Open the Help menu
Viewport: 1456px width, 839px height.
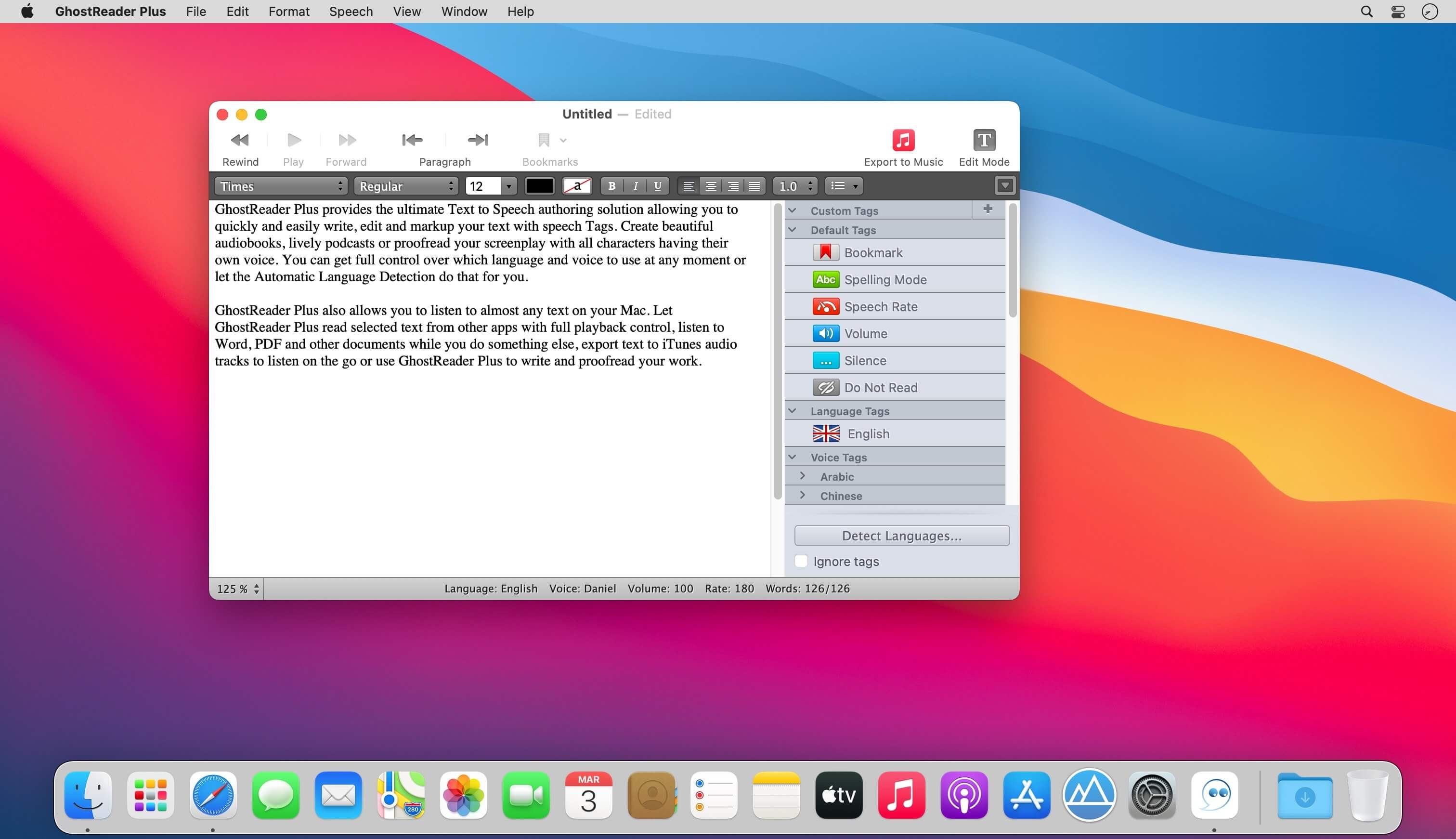[520, 12]
